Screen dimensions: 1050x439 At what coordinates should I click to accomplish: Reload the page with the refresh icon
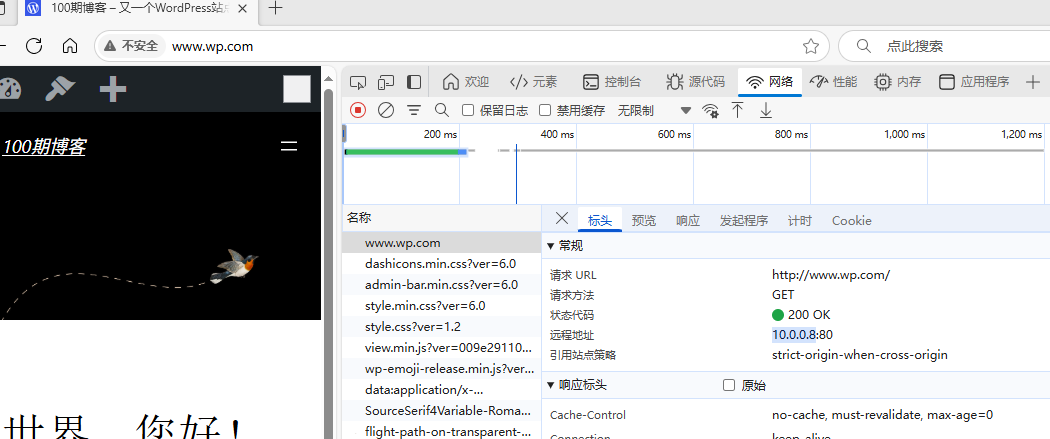click(34, 46)
